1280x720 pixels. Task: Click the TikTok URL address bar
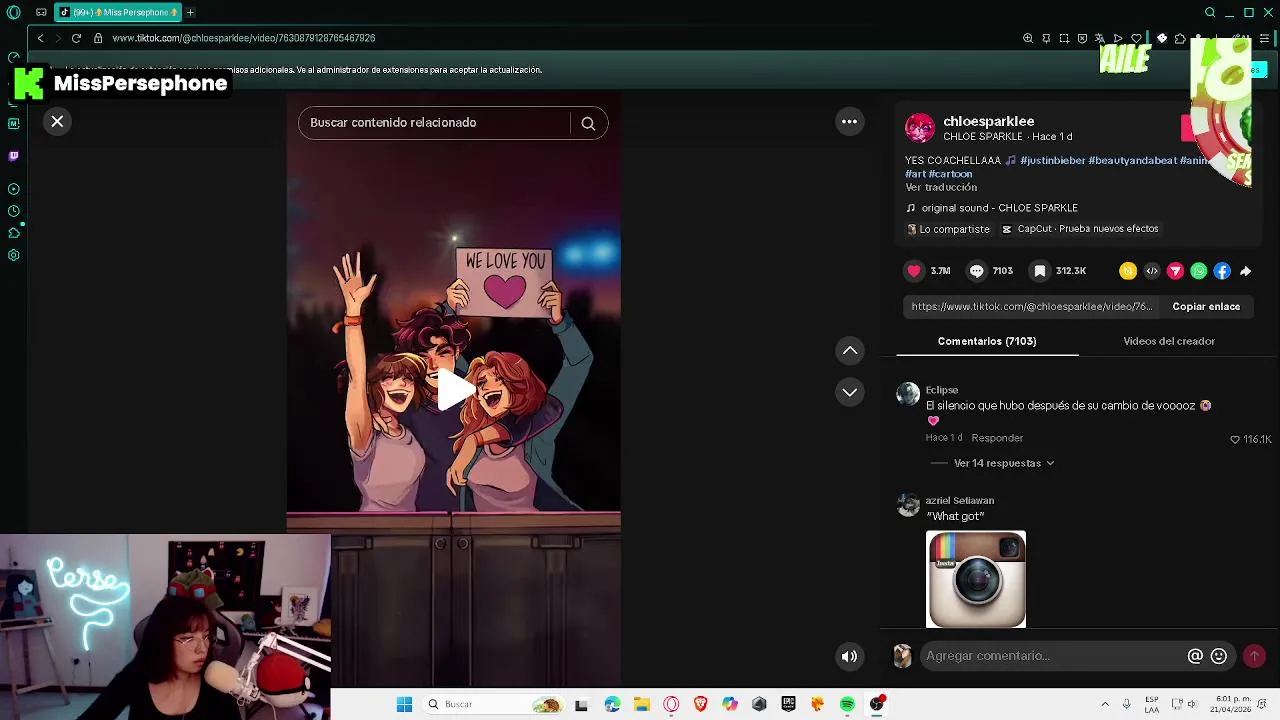[244, 38]
